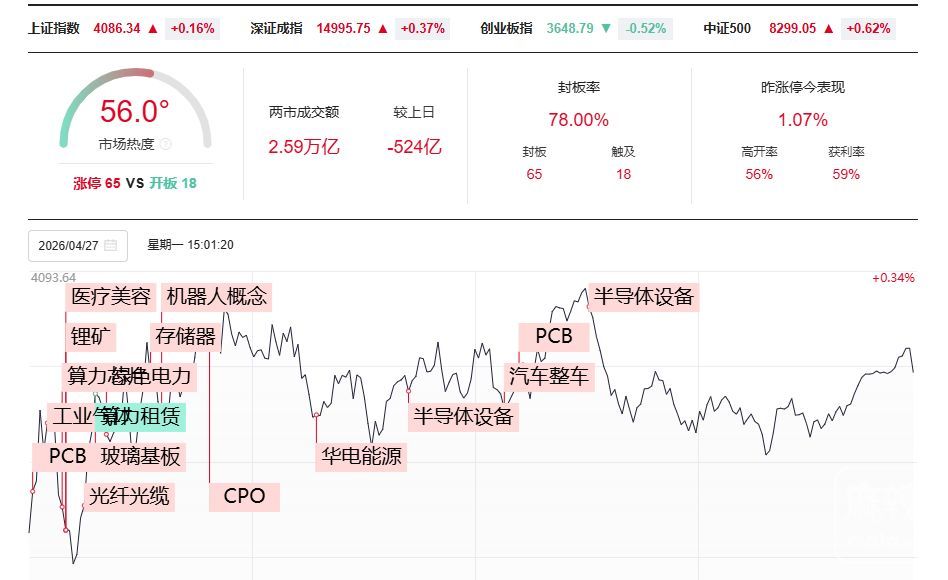Screen dimensions: 948x580
Task: Click the market heat gauge reading 56.0°
Action: click(134, 111)
